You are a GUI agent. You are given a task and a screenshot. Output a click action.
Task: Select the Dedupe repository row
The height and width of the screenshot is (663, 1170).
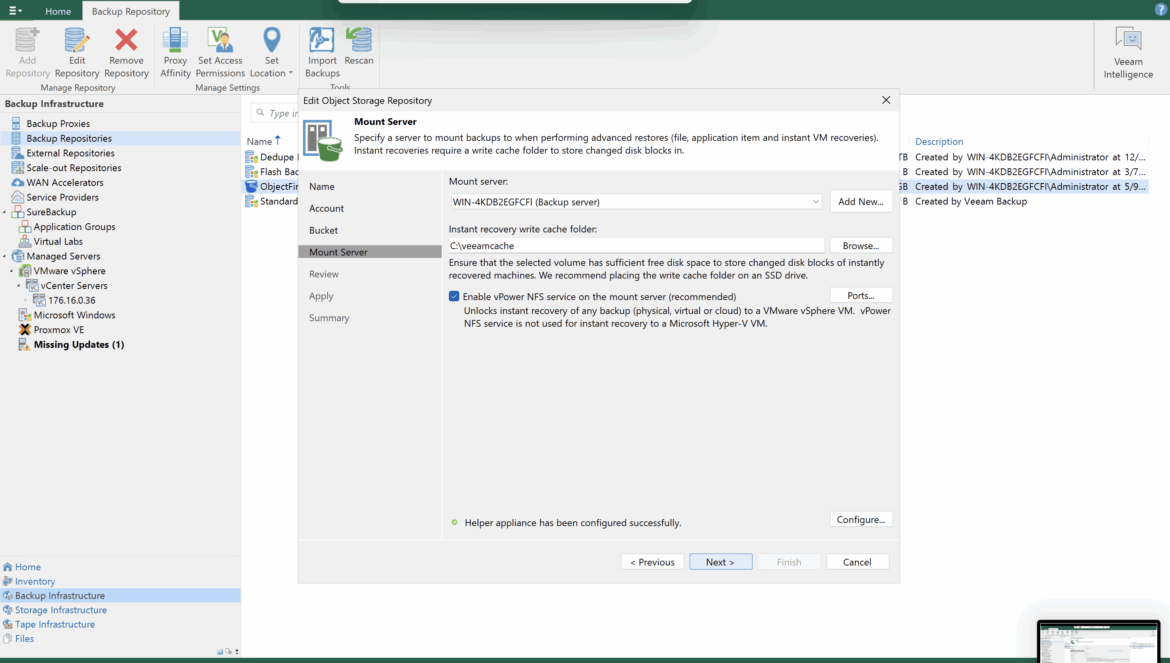(x=272, y=157)
